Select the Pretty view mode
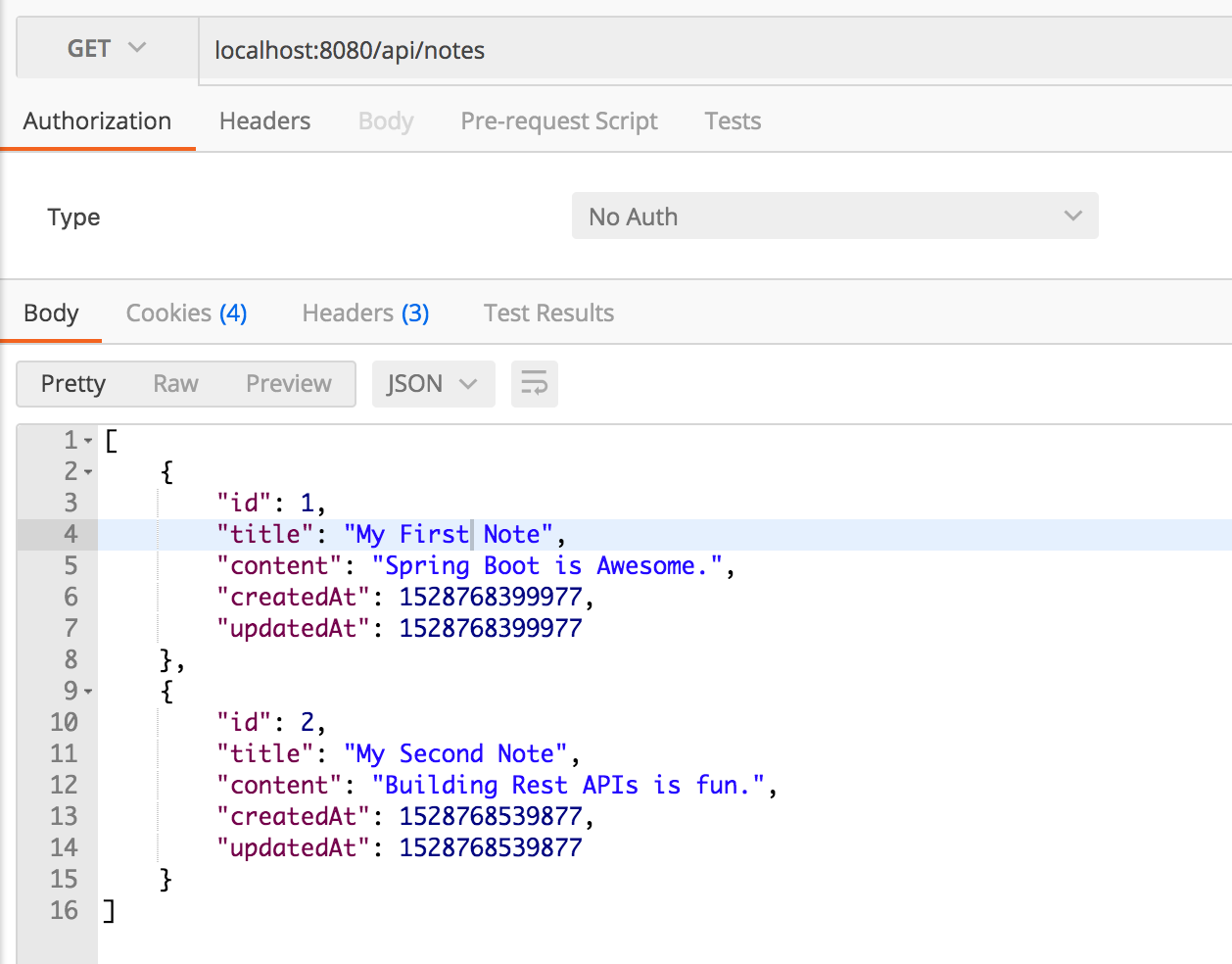The image size is (1232, 964). click(73, 383)
